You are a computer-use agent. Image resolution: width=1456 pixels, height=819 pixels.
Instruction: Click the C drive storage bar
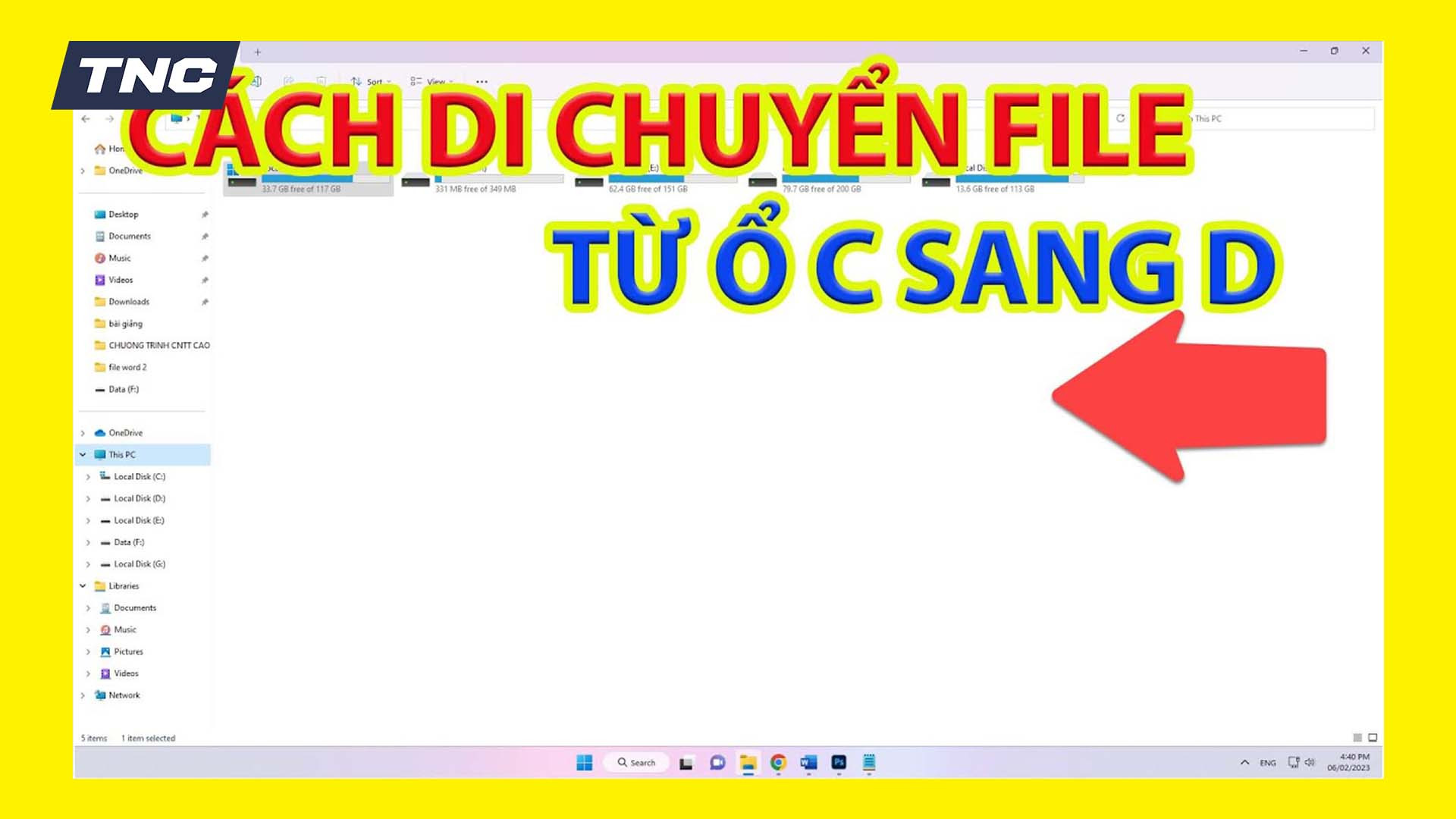[302, 180]
